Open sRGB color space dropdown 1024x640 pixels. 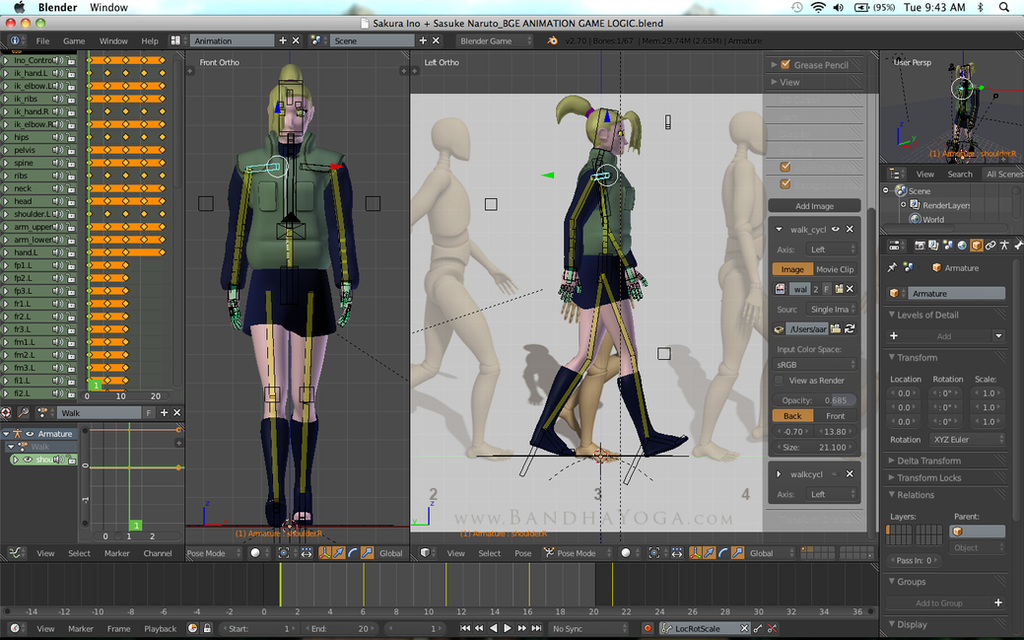click(x=814, y=364)
